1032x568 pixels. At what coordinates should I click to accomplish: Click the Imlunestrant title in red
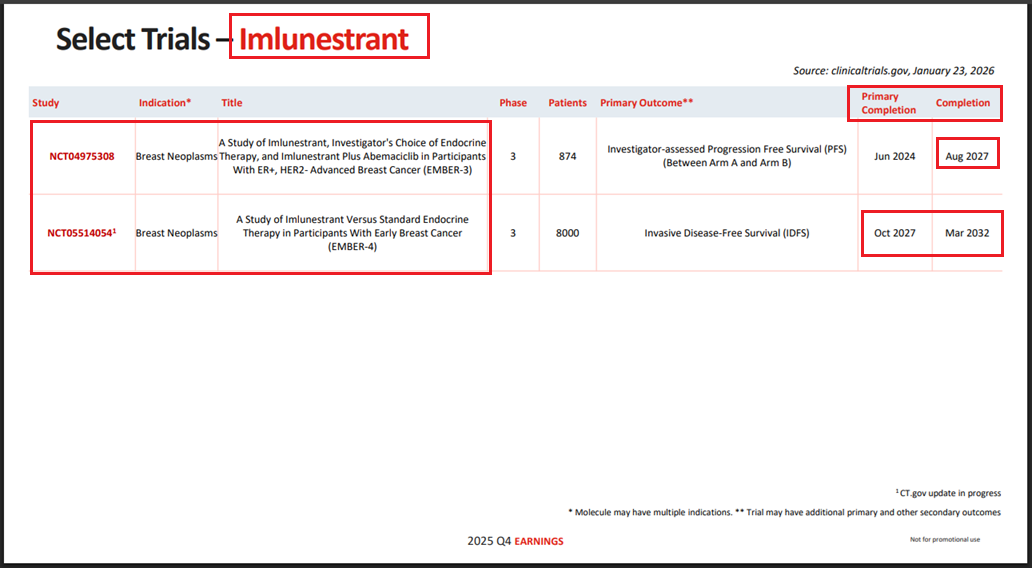click(x=324, y=39)
